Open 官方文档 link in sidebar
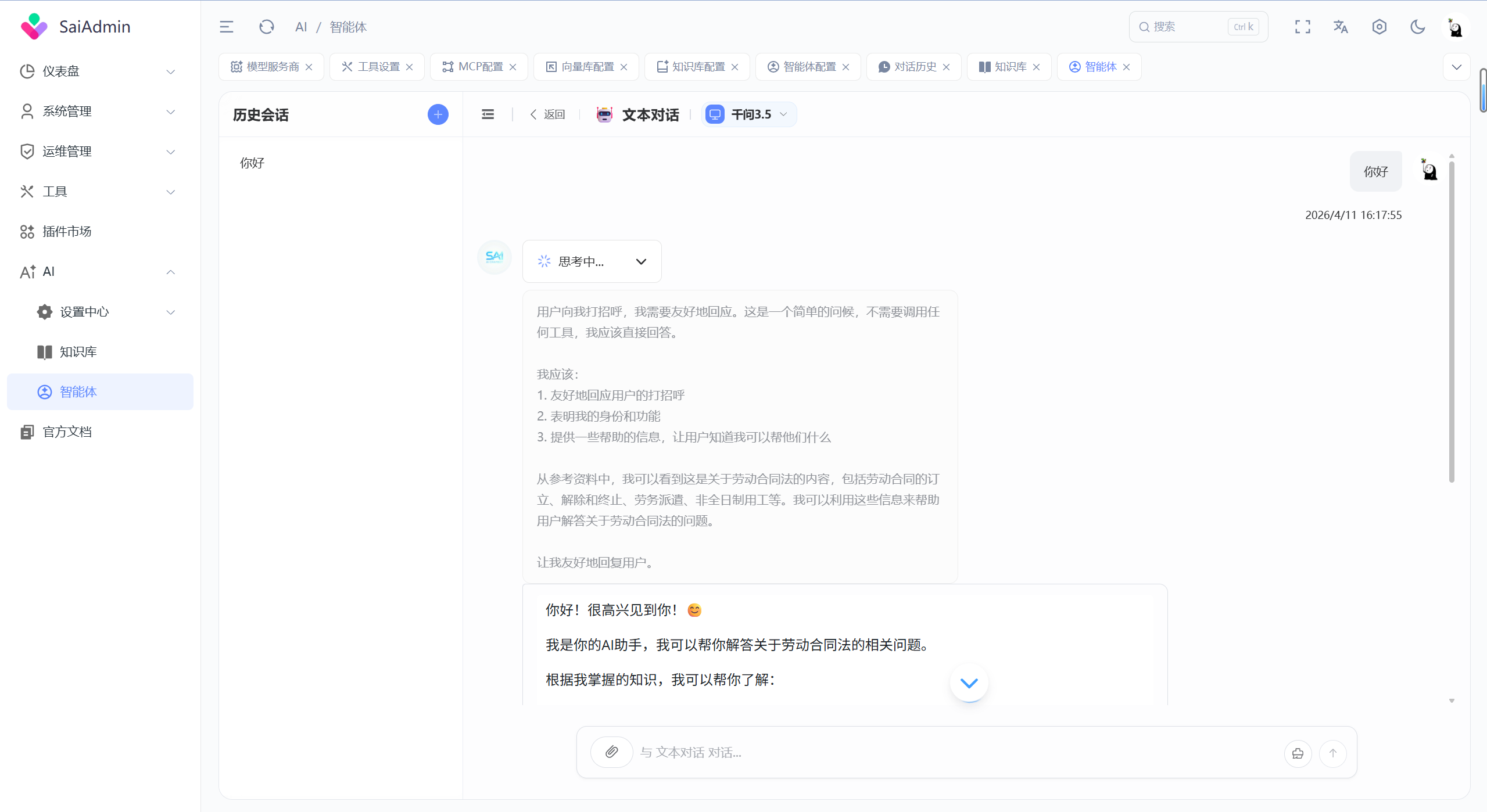Image resolution: width=1487 pixels, height=812 pixels. click(67, 432)
